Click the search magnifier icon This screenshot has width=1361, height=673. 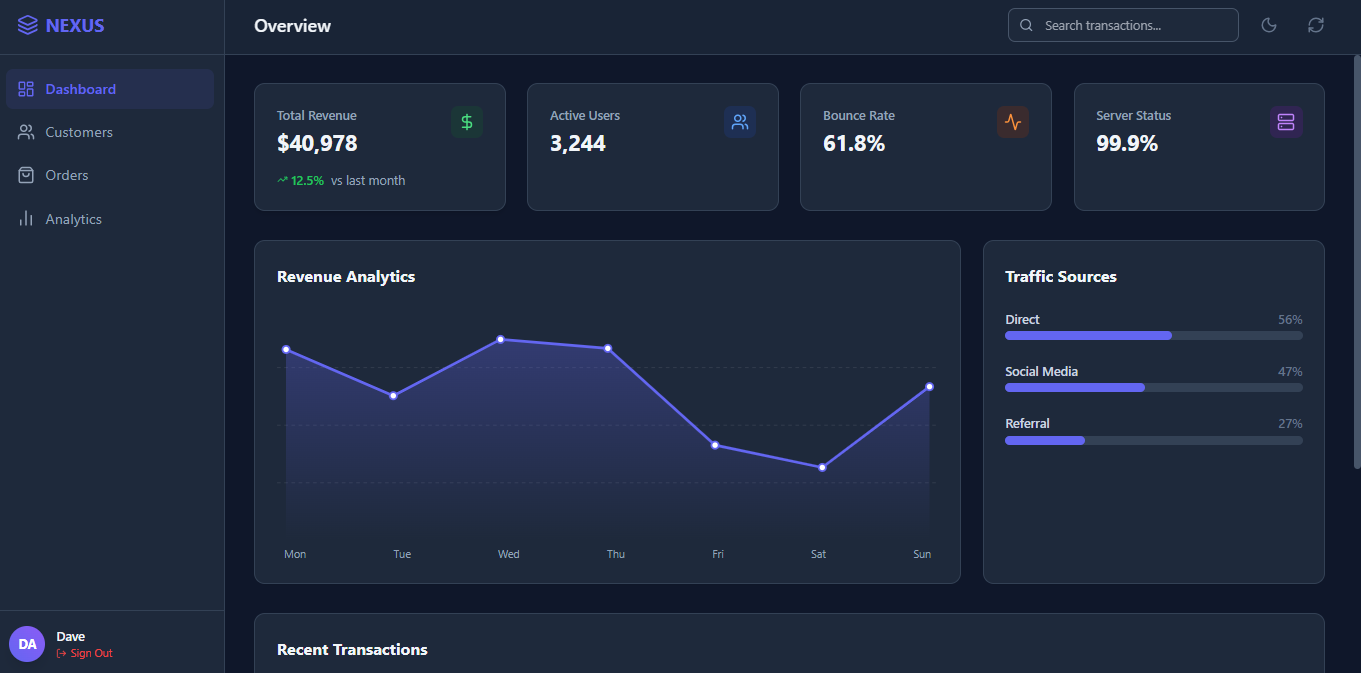click(1026, 25)
